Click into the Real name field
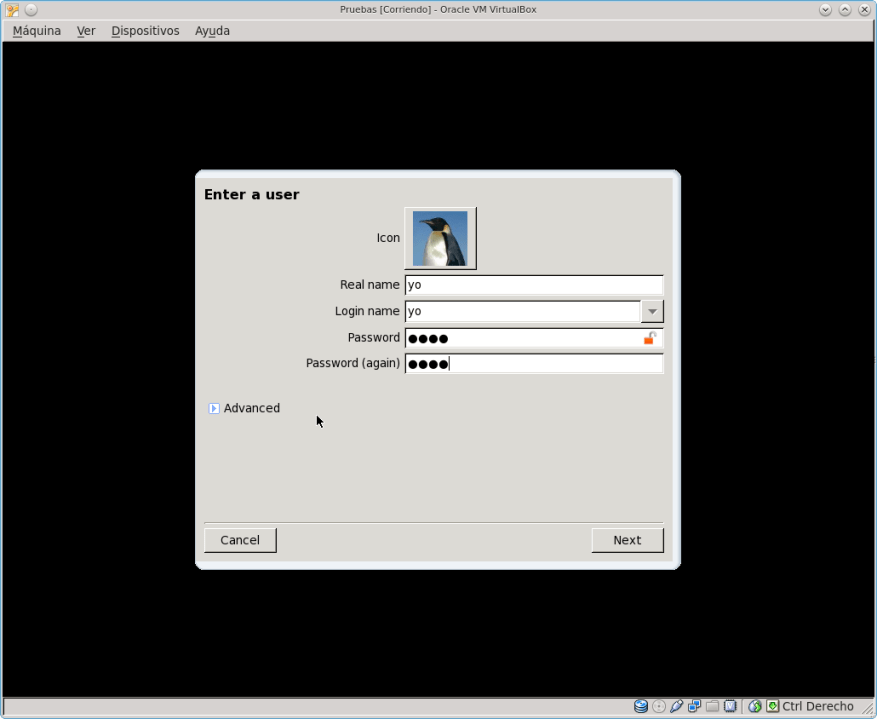Image resolution: width=877 pixels, height=719 pixels. (x=533, y=285)
